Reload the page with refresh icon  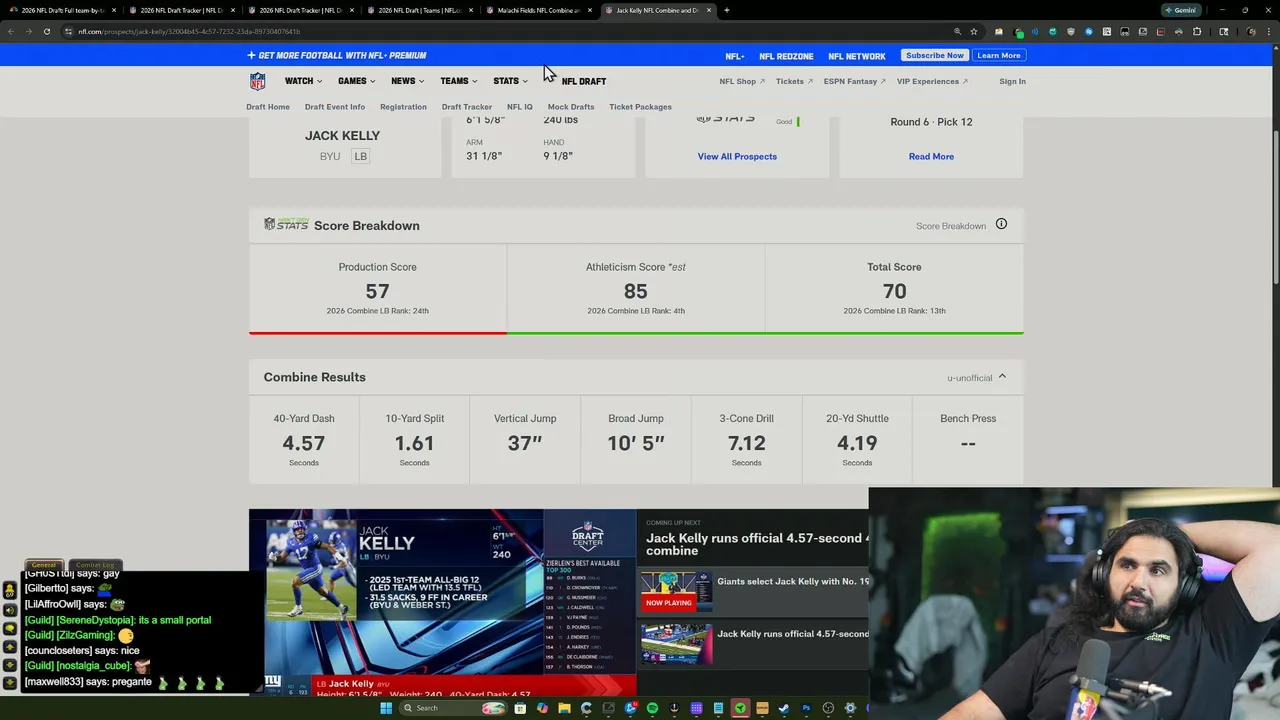46,31
